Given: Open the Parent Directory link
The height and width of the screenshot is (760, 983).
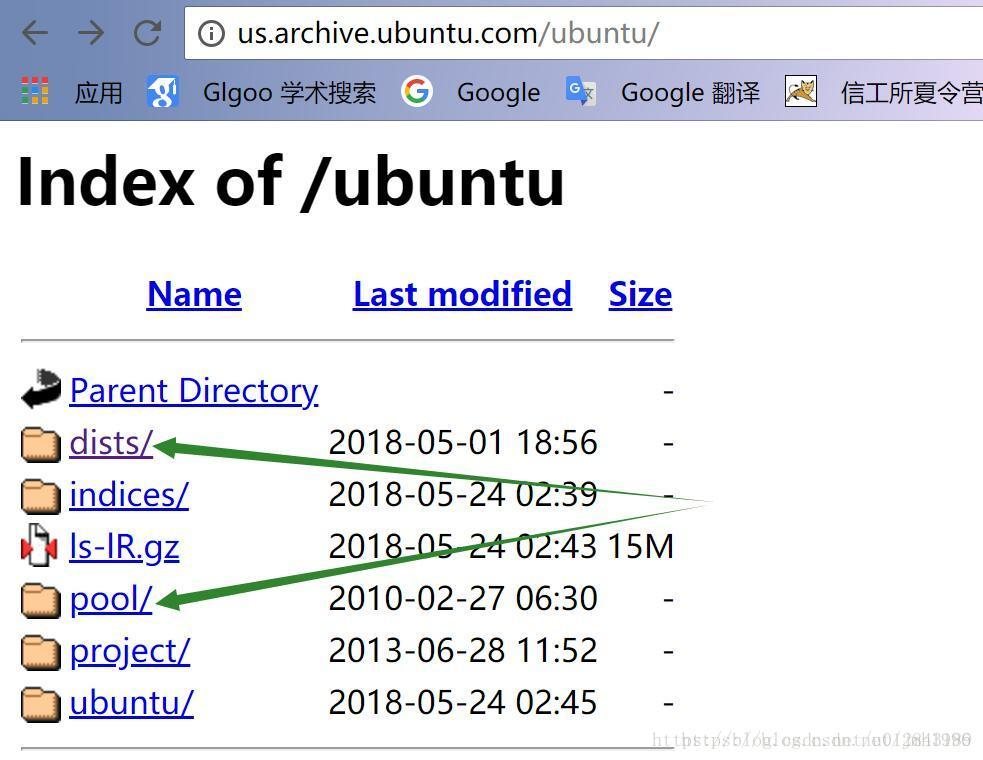Looking at the screenshot, I should [x=194, y=390].
